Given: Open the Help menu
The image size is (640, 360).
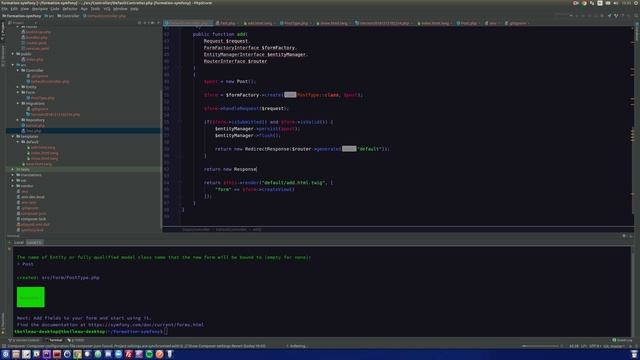Looking at the screenshot, I should click(x=134, y=9).
